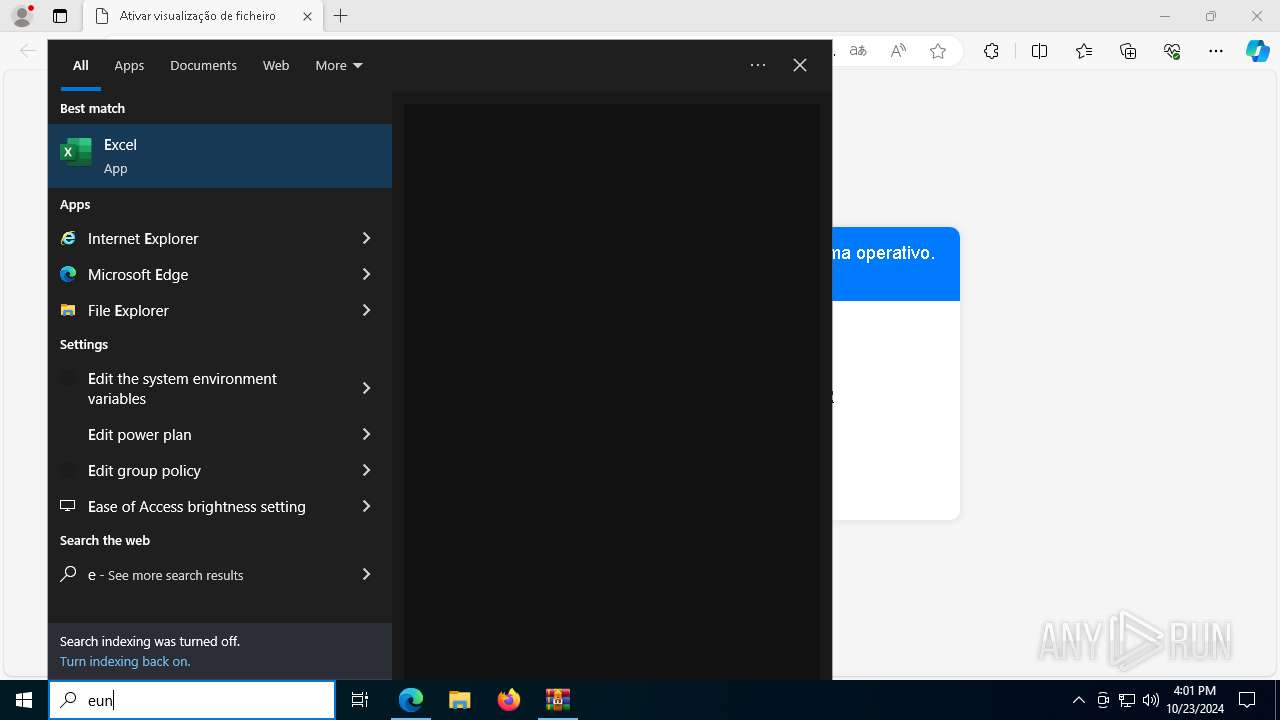The width and height of the screenshot is (1280, 720).
Task: Click the web search magnifier result
Action: click(68, 574)
